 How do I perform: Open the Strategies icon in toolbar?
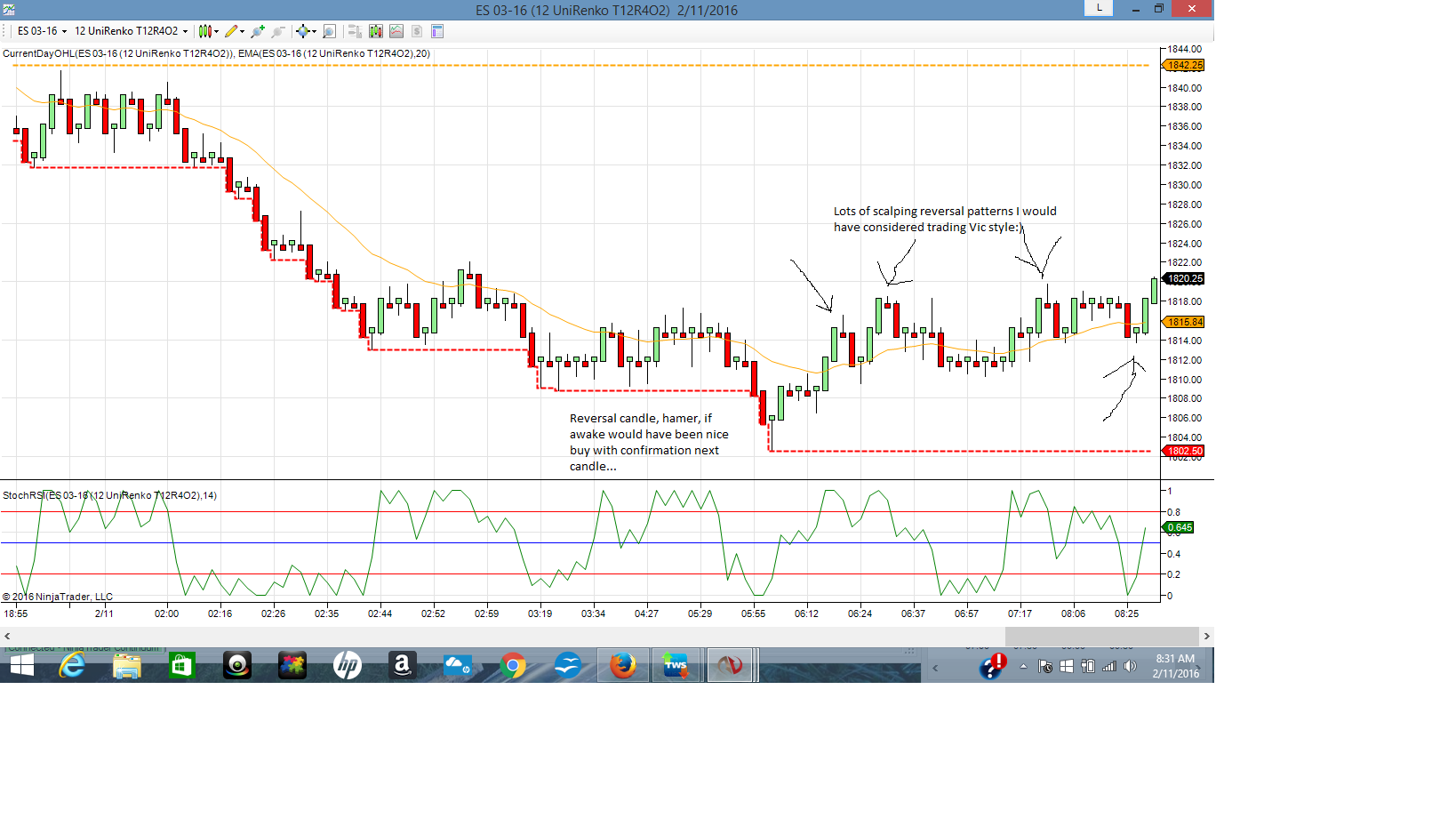click(417, 31)
